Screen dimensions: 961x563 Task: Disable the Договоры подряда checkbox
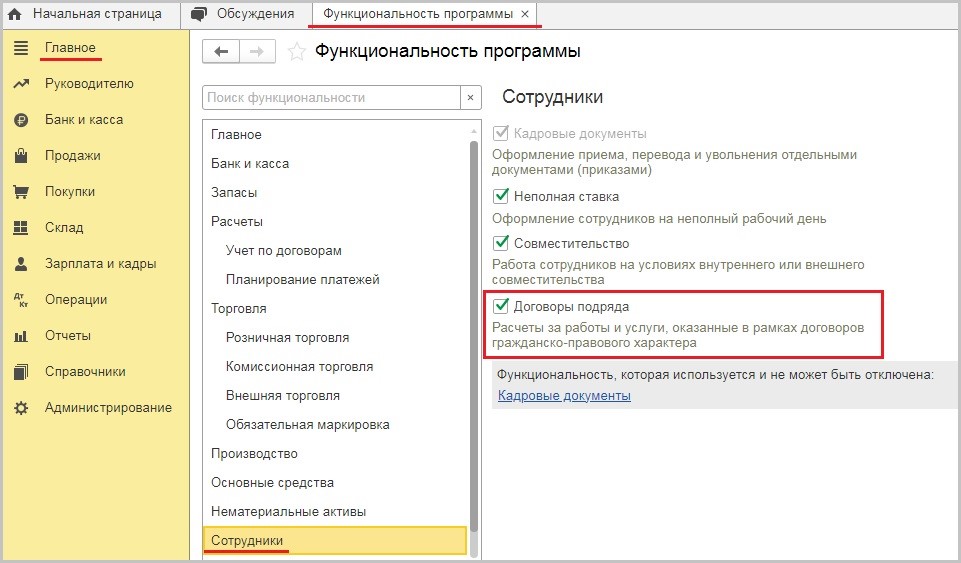coord(501,305)
